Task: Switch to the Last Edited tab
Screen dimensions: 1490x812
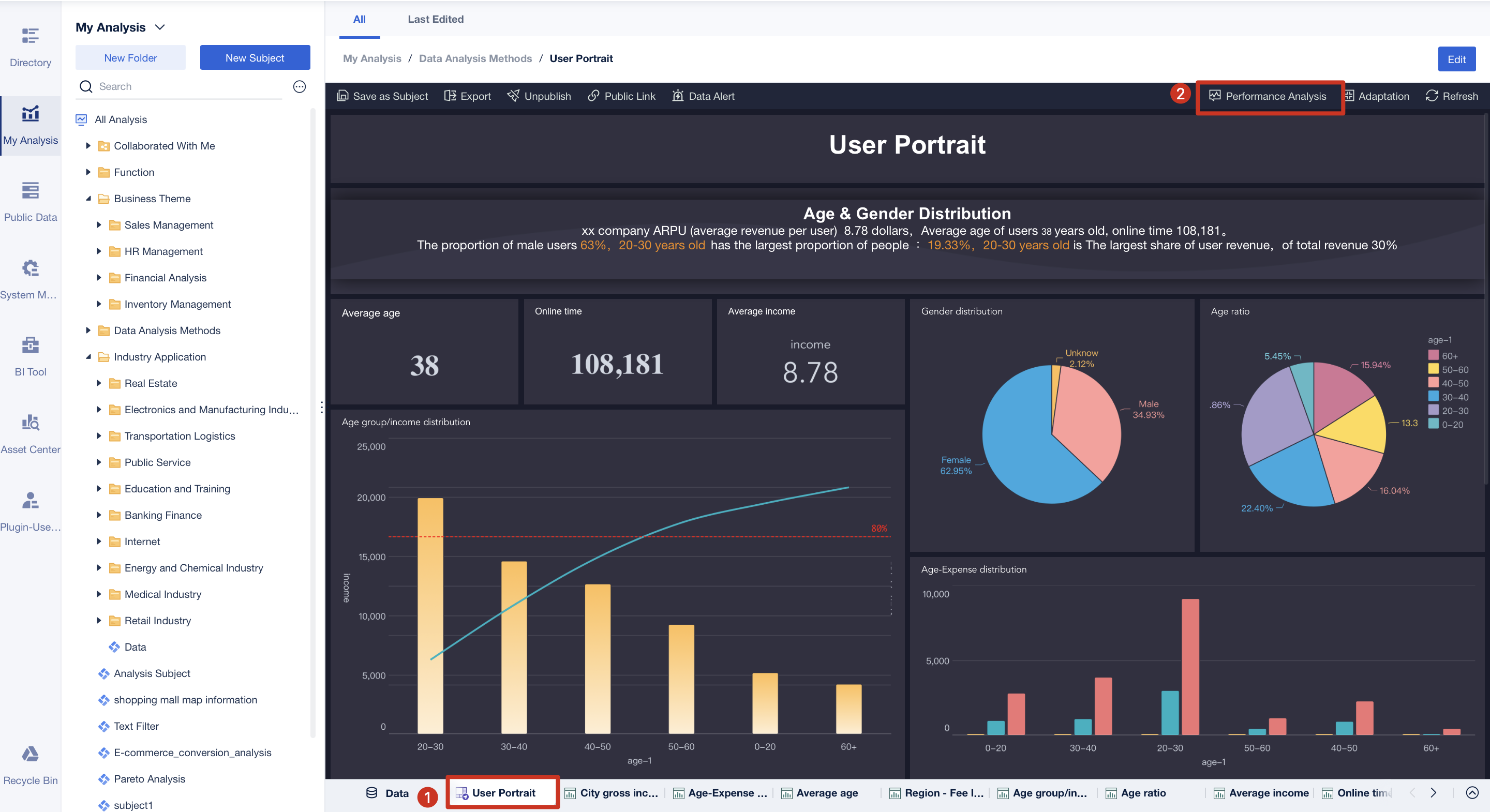Action: (x=436, y=19)
